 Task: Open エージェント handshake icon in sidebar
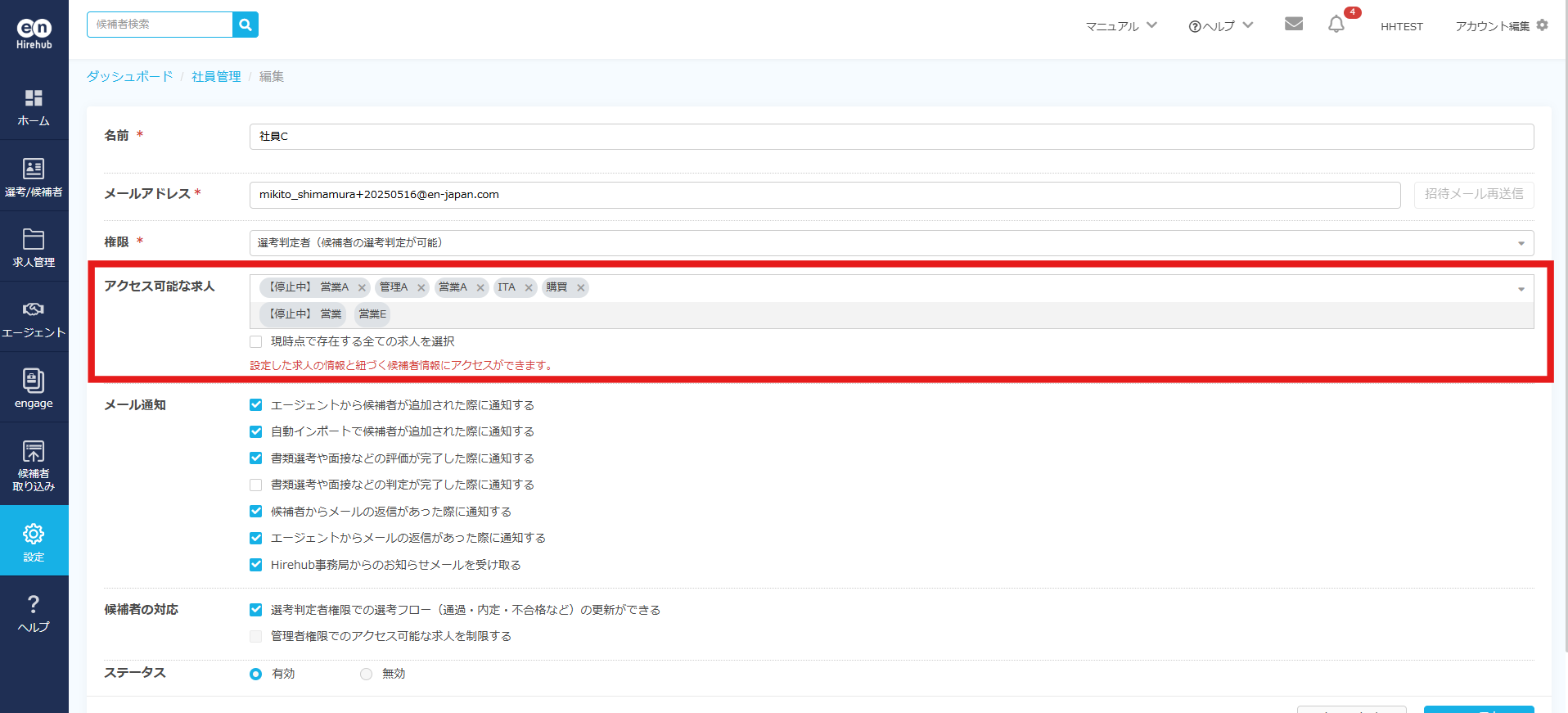point(34,318)
